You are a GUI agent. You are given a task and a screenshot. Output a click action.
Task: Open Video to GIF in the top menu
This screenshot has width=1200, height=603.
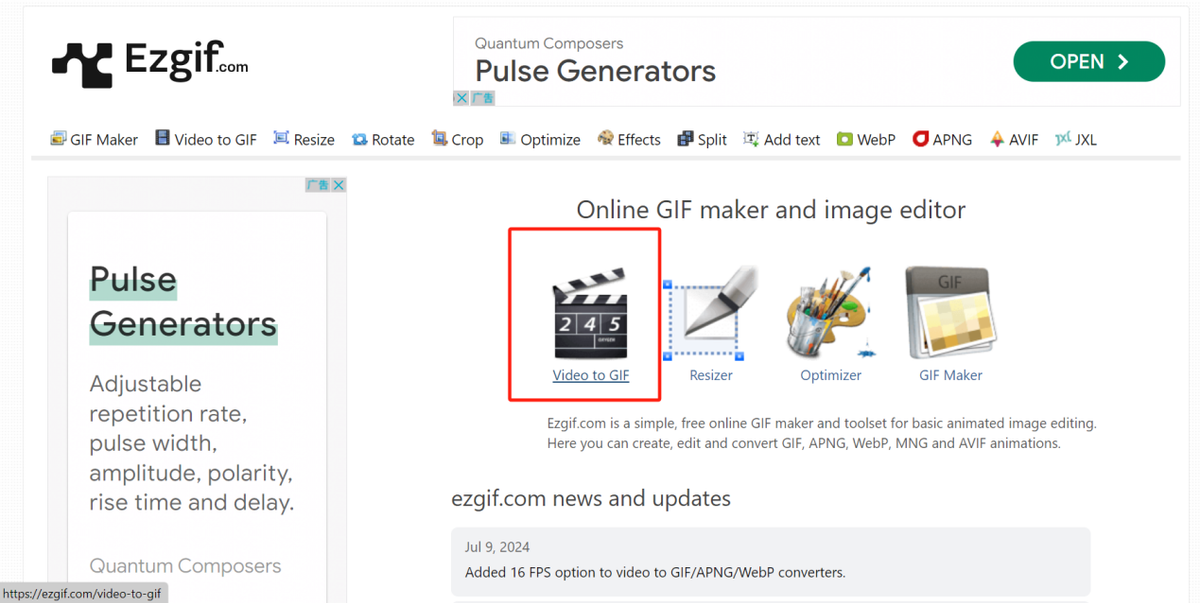[206, 139]
